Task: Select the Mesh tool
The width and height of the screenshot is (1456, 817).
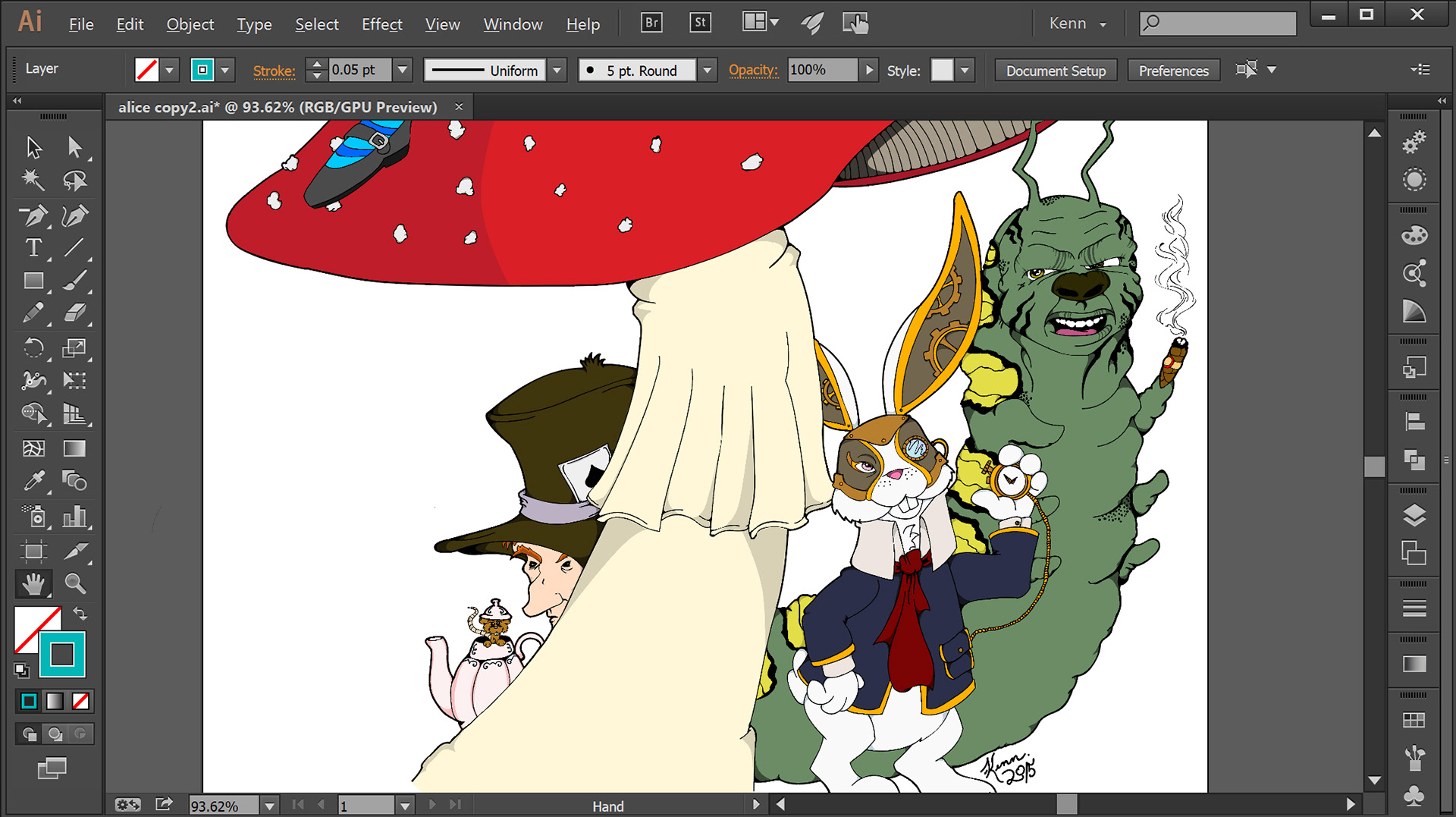Action: (x=33, y=448)
